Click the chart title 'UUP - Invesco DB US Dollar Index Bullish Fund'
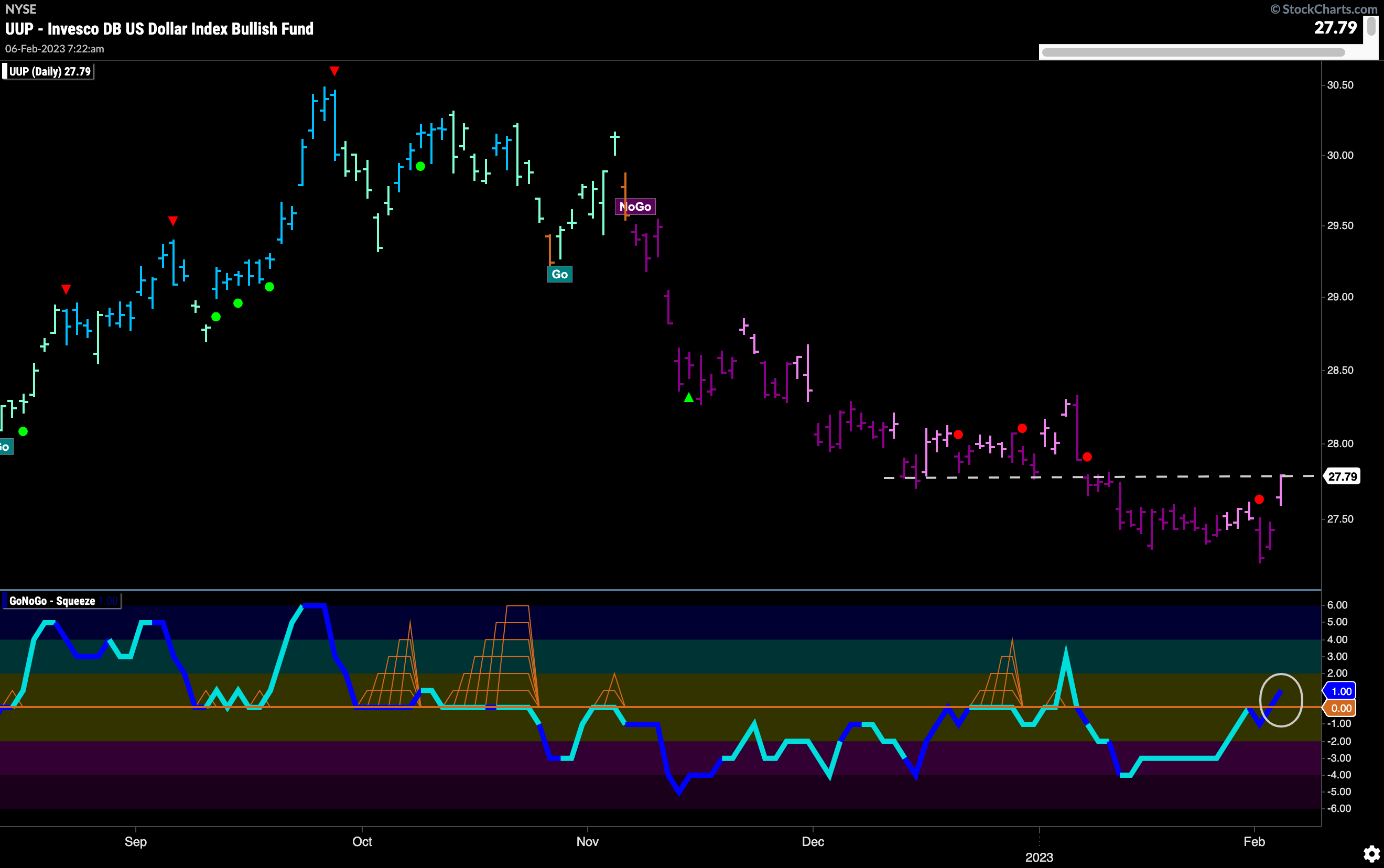1384x868 pixels. 159,29
